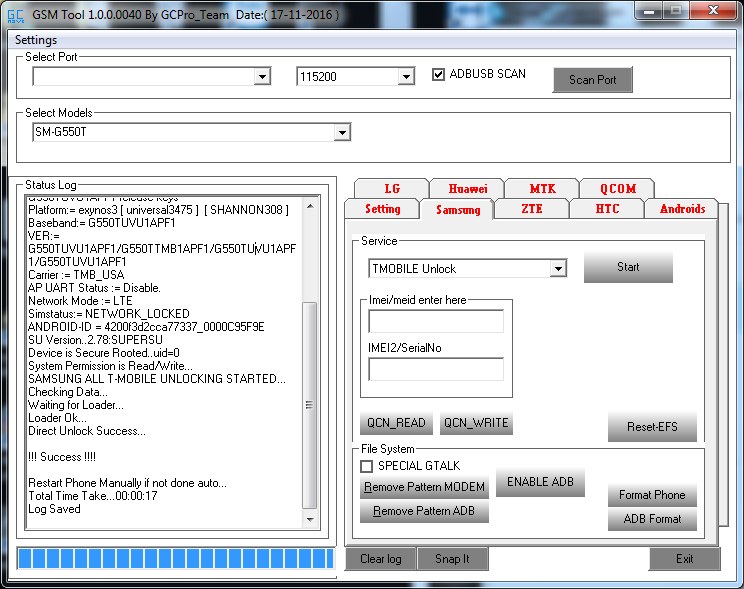Image resolution: width=744 pixels, height=589 pixels.
Task: Click the blue progress bar
Action: (175, 558)
